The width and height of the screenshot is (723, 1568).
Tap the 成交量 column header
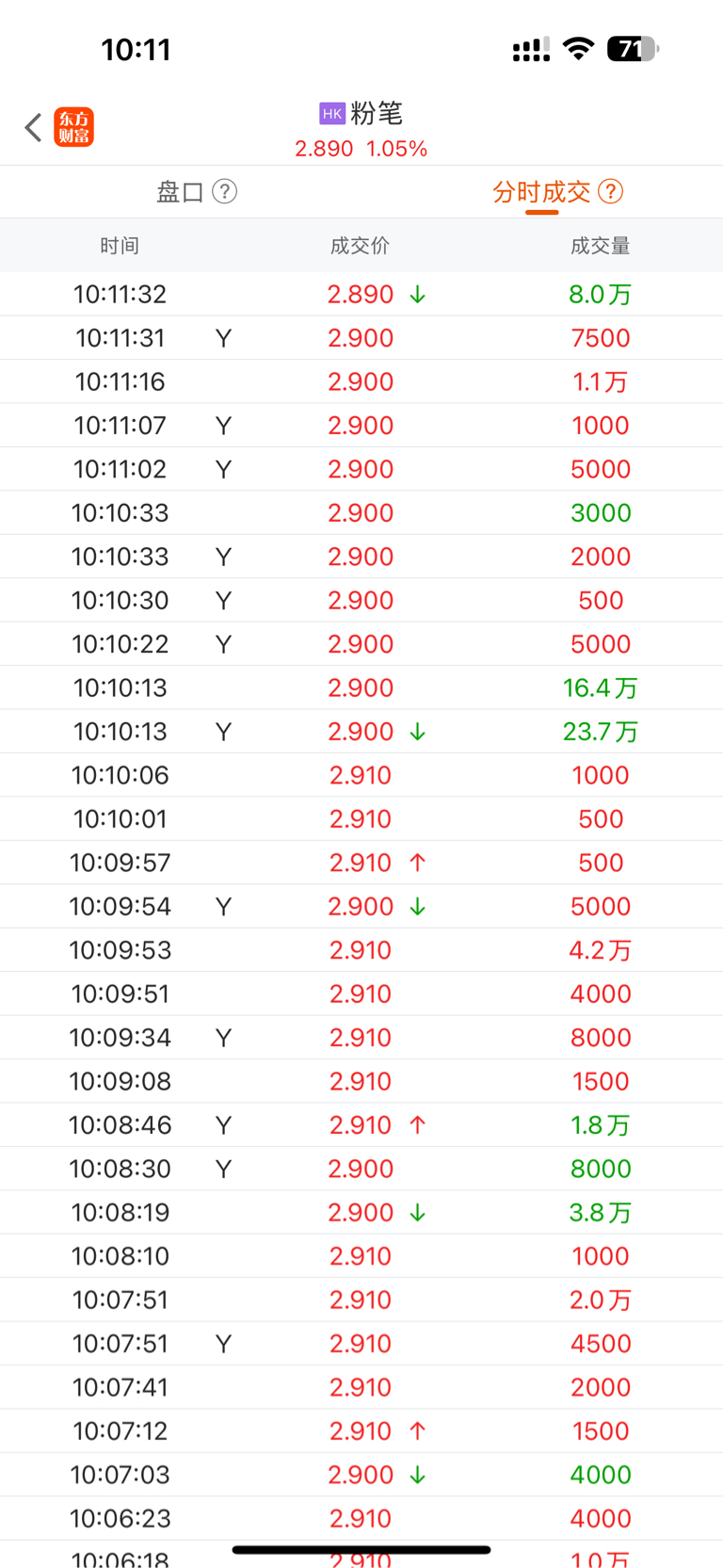(x=601, y=246)
